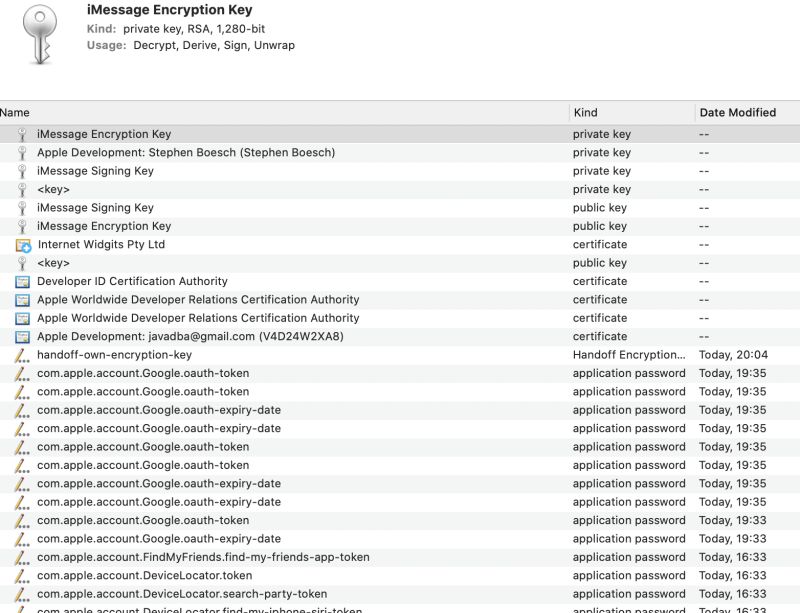This screenshot has width=800, height=613.
Task: Click 'certificate' kind of Internet Widgits Pty Ltd row
Action: [x=599, y=244]
